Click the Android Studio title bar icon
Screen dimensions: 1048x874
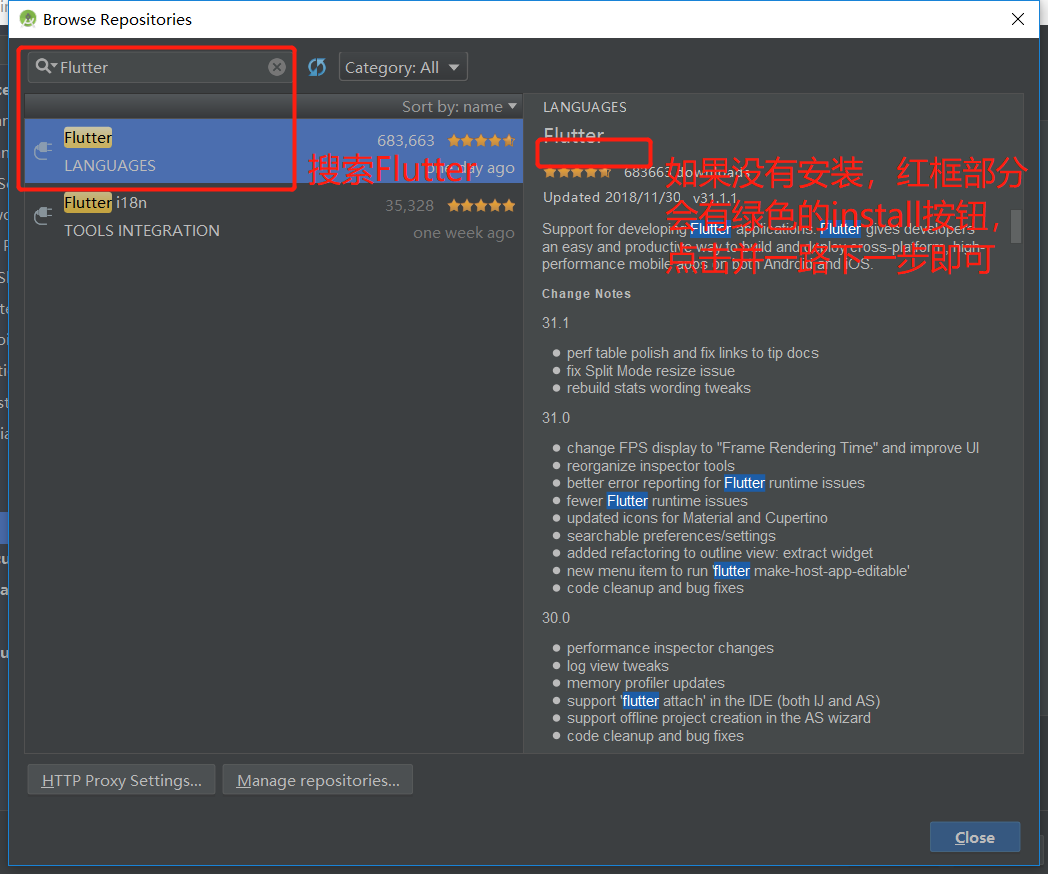[27, 19]
